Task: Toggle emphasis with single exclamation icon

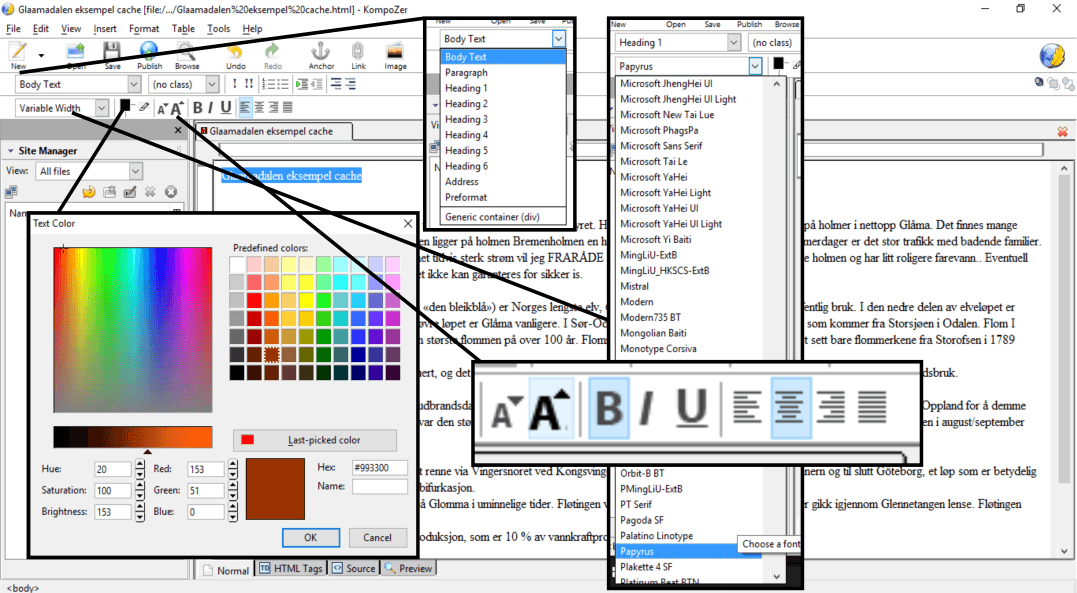Action: click(x=234, y=84)
